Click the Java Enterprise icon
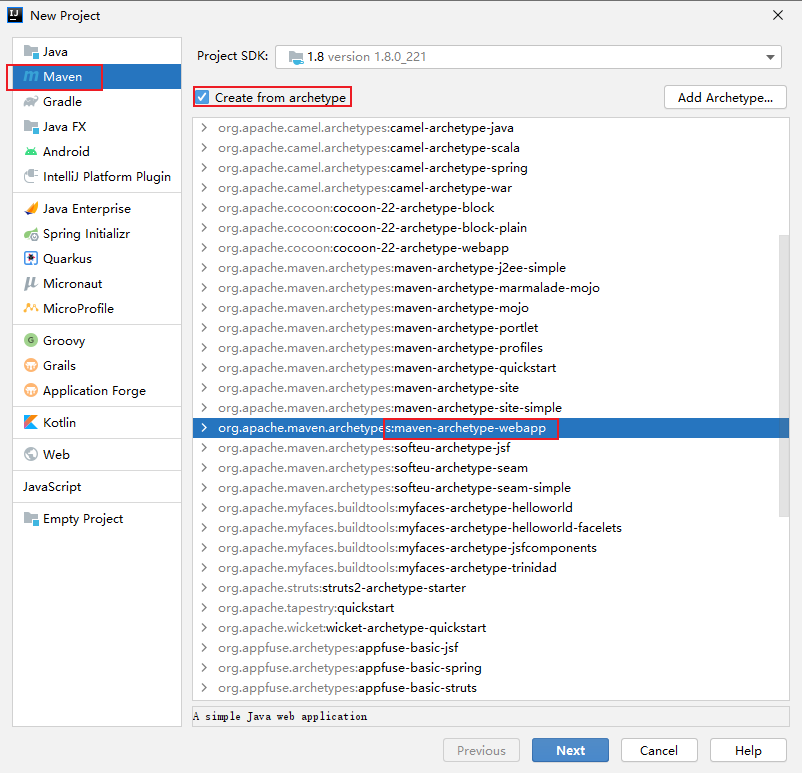This screenshot has width=802, height=773. click(31, 209)
